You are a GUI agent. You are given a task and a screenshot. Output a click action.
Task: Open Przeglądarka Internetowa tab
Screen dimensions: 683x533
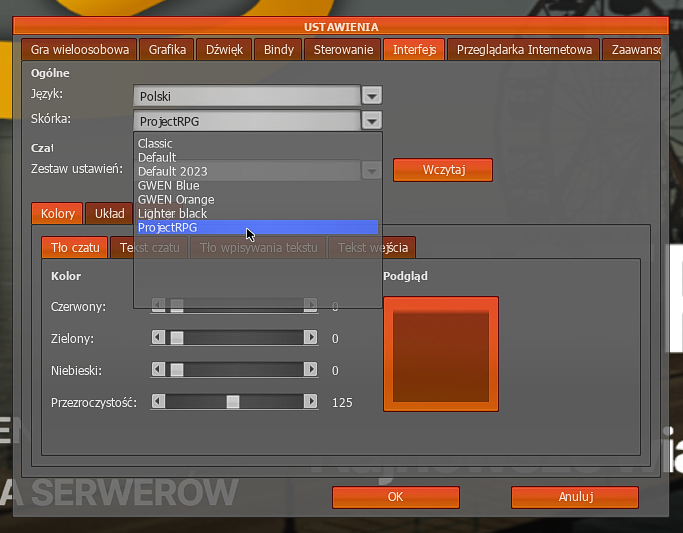click(x=524, y=50)
